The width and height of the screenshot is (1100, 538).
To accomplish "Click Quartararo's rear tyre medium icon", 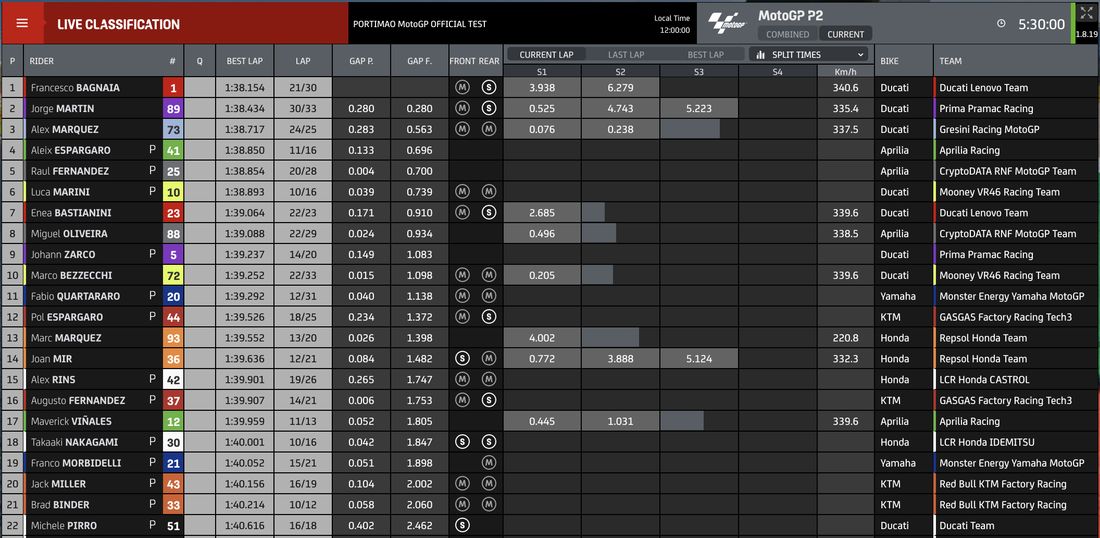I will (489, 296).
